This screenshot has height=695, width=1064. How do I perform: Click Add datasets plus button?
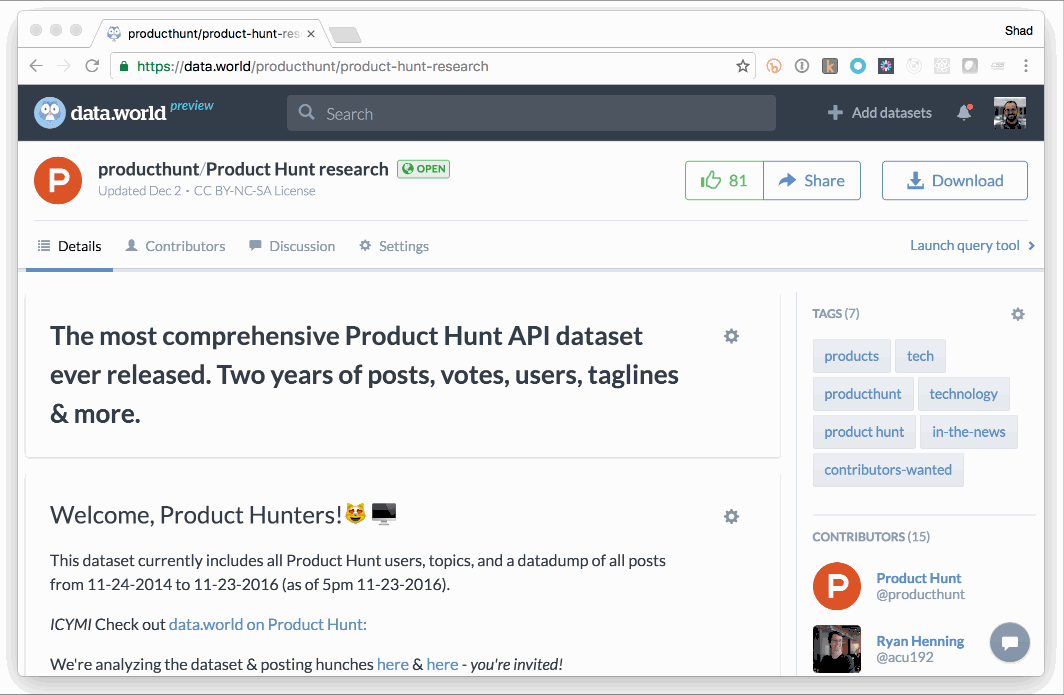[879, 113]
